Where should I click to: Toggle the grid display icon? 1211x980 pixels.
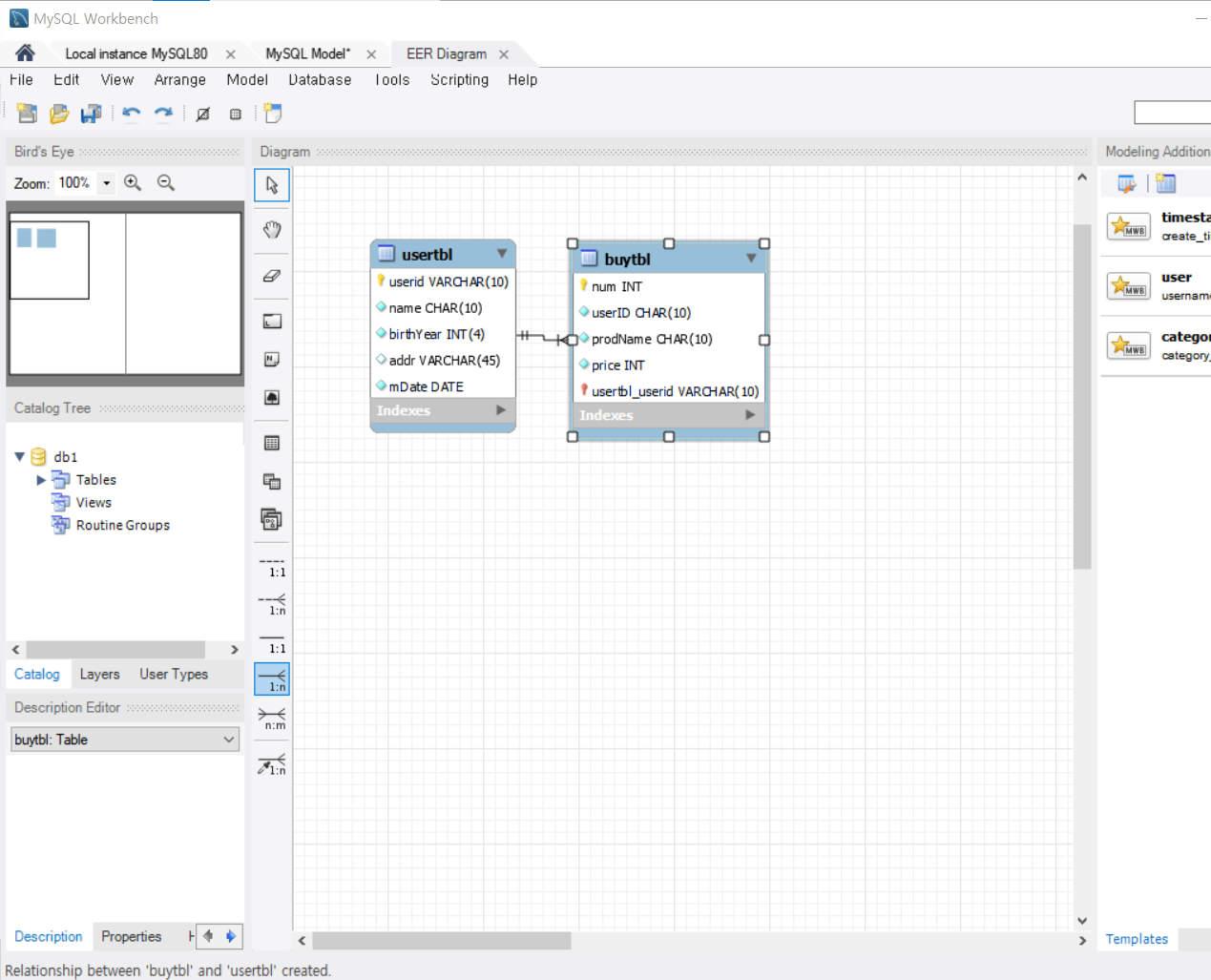tap(203, 114)
